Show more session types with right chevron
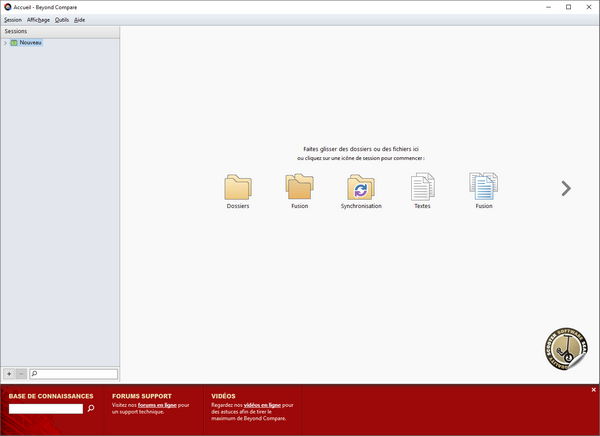Viewport: 600px width, 436px height. [566, 188]
